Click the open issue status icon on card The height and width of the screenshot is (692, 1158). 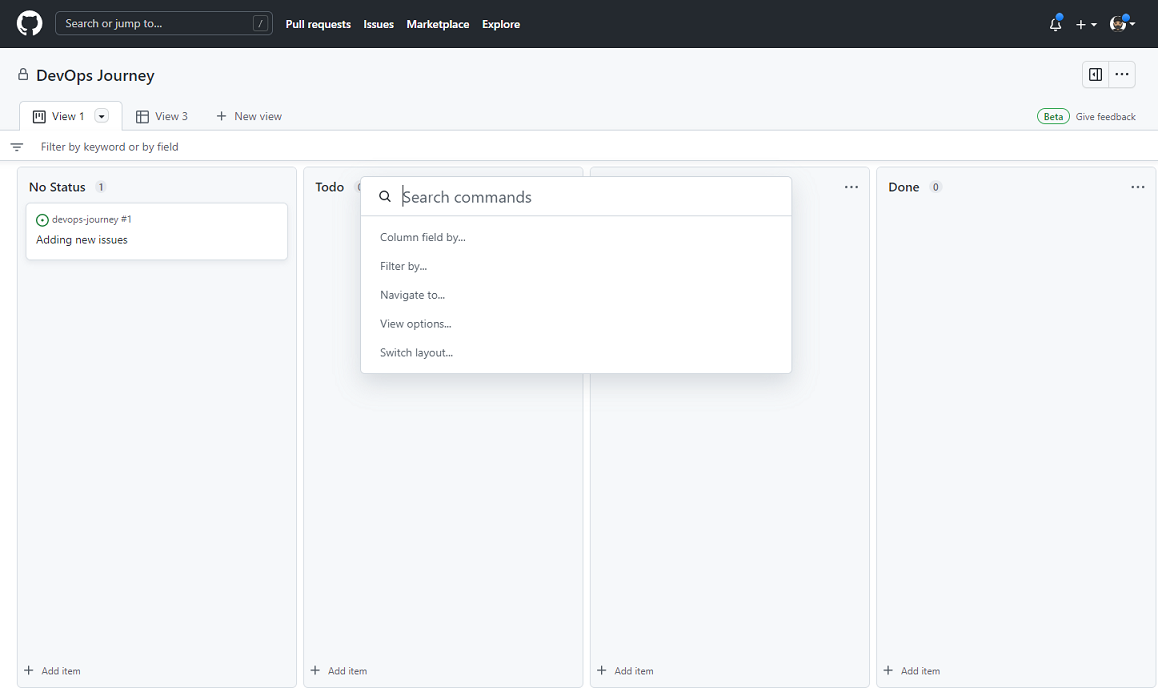[x=42, y=220]
